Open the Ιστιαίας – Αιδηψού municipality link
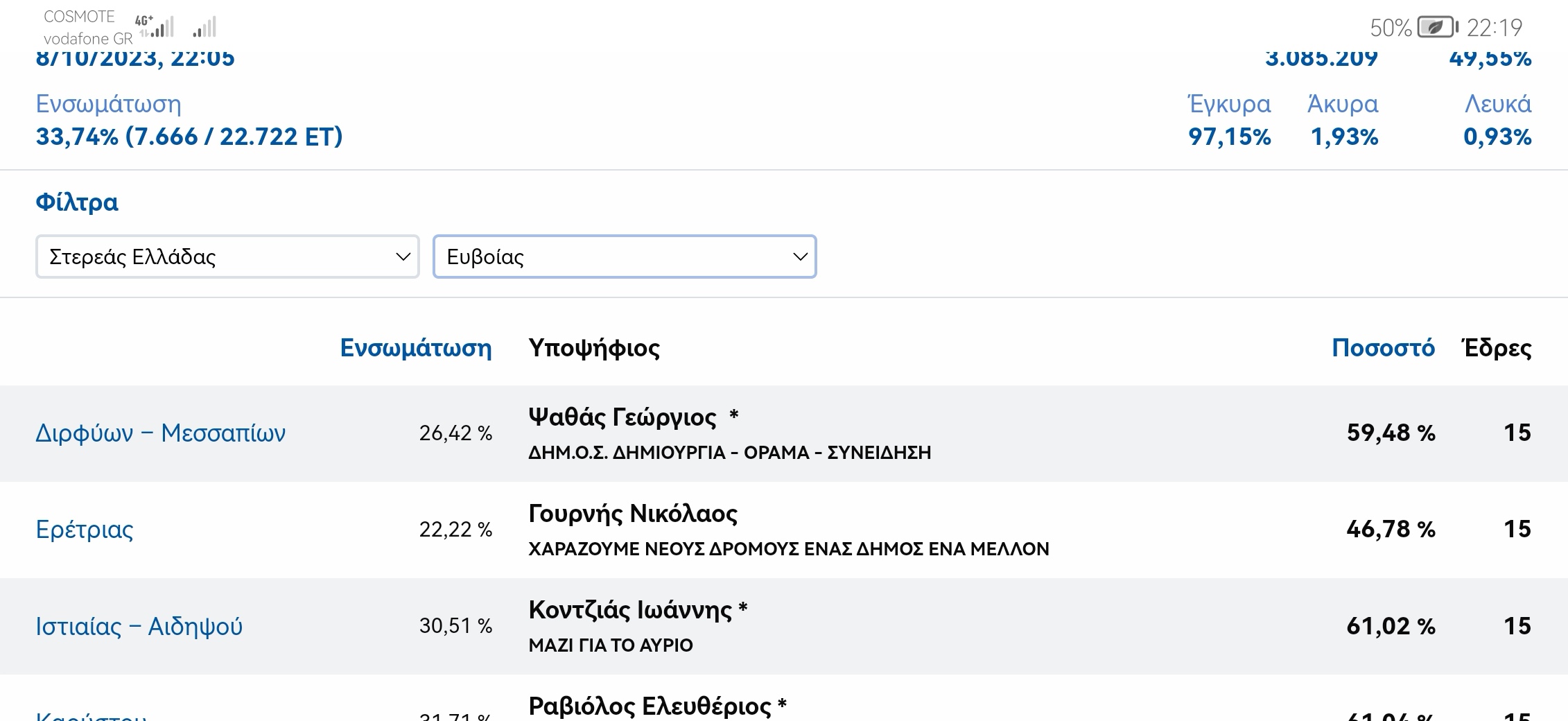1568x721 pixels. click(139, 626)
